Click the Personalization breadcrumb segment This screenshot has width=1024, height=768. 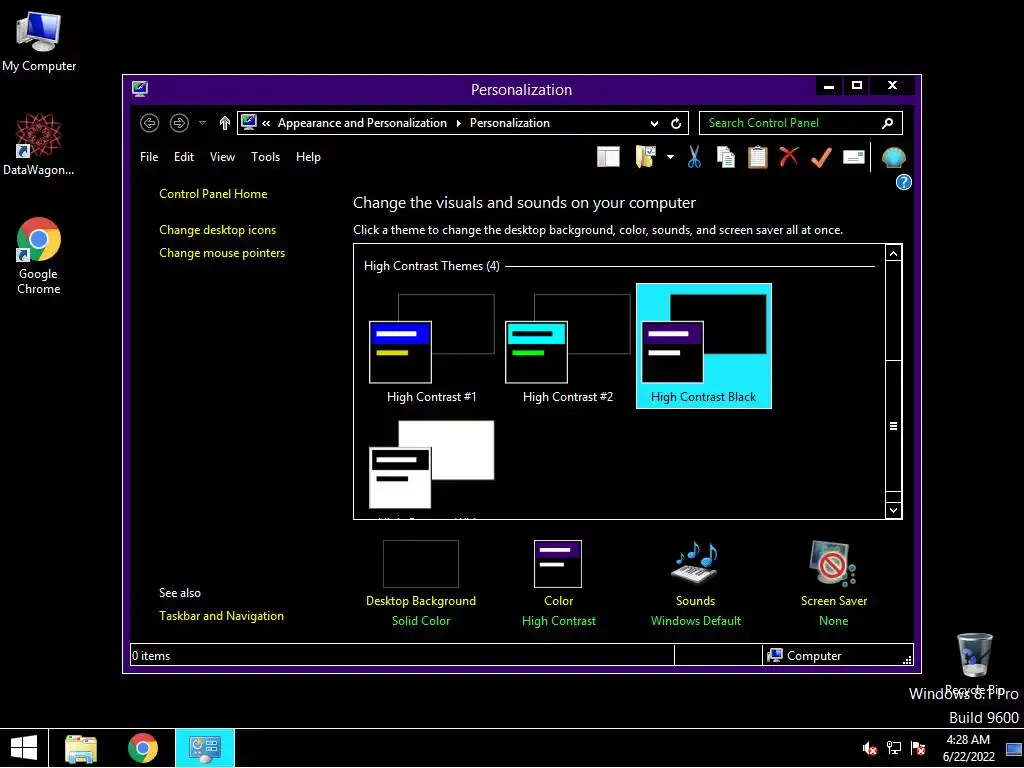(x=509, y=123)
